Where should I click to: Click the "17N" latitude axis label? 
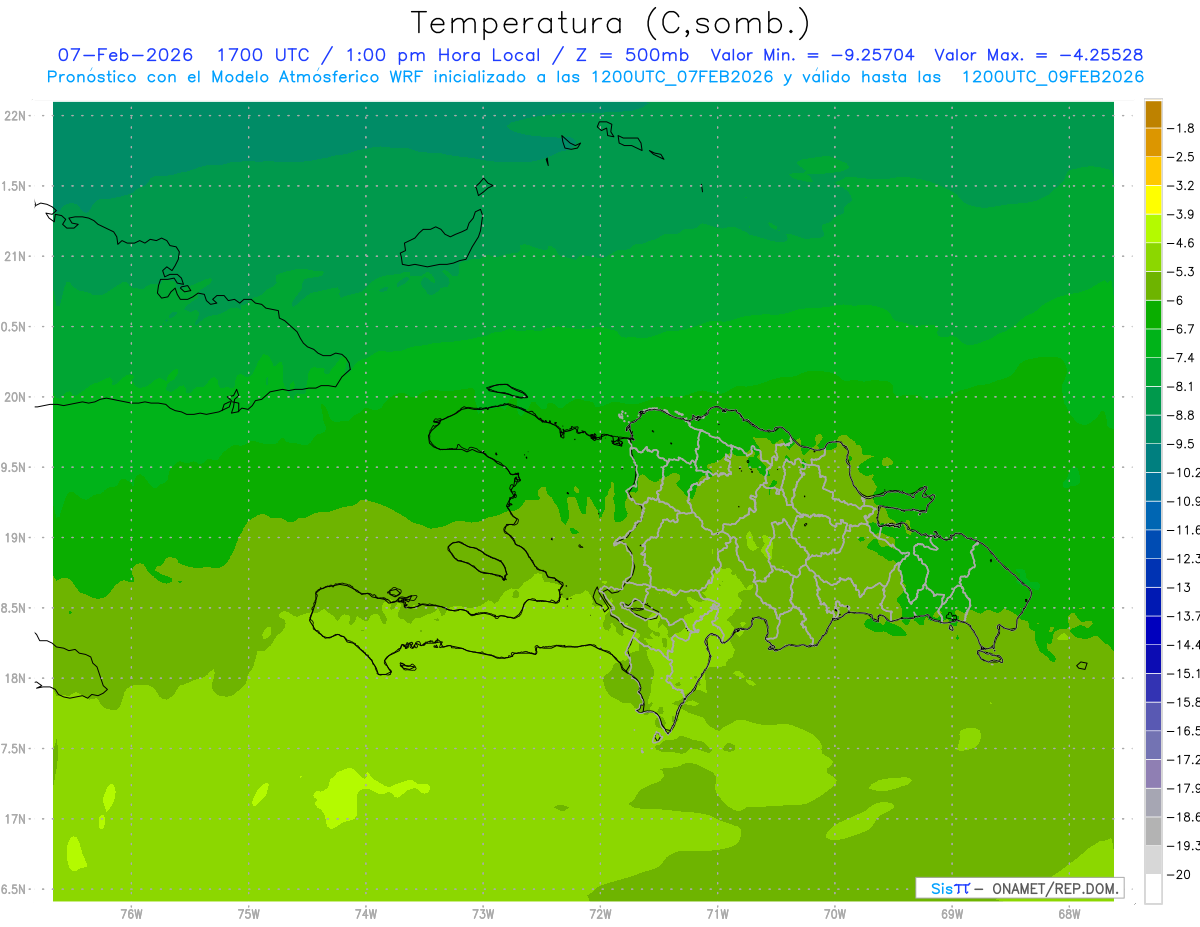point(15,820)
